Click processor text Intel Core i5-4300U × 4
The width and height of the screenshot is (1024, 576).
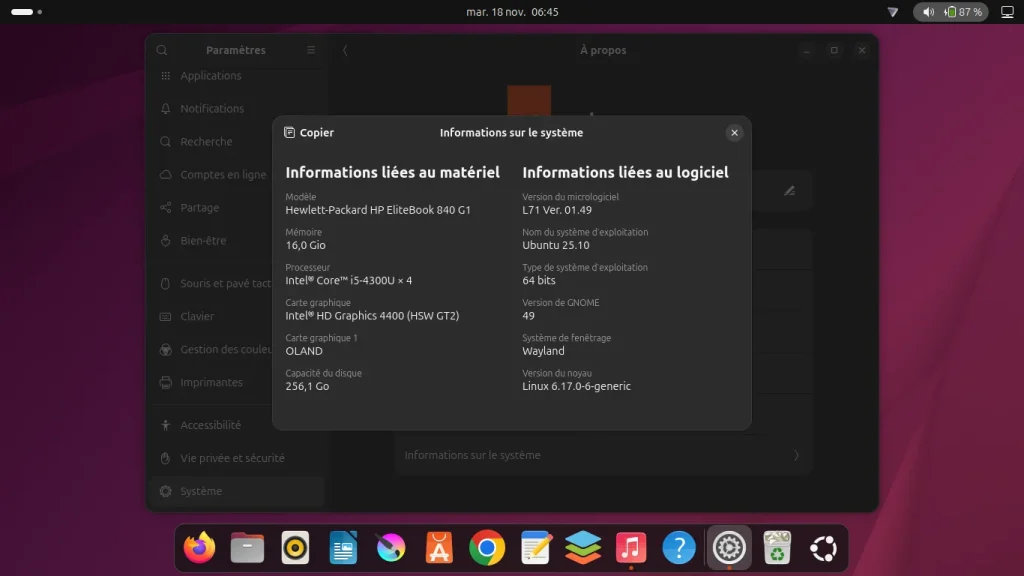coord(348,280)
